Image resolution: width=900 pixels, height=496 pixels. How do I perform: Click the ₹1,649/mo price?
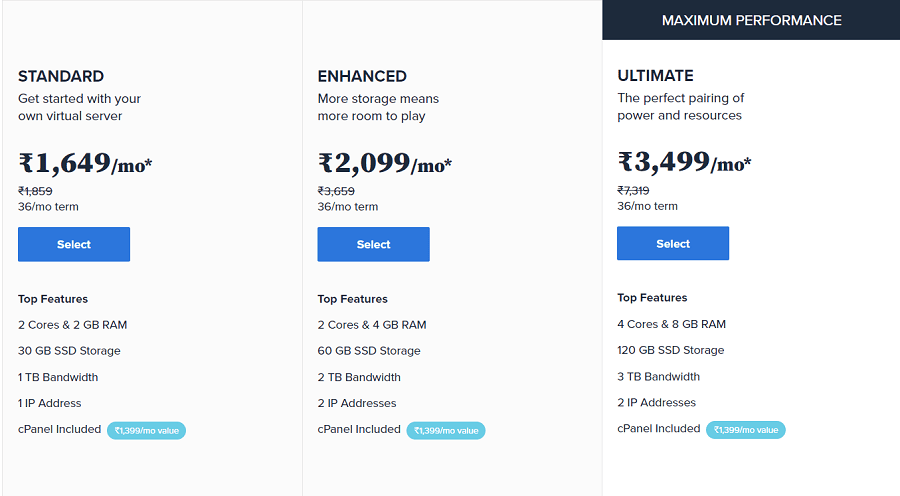[x=85, y=163]
